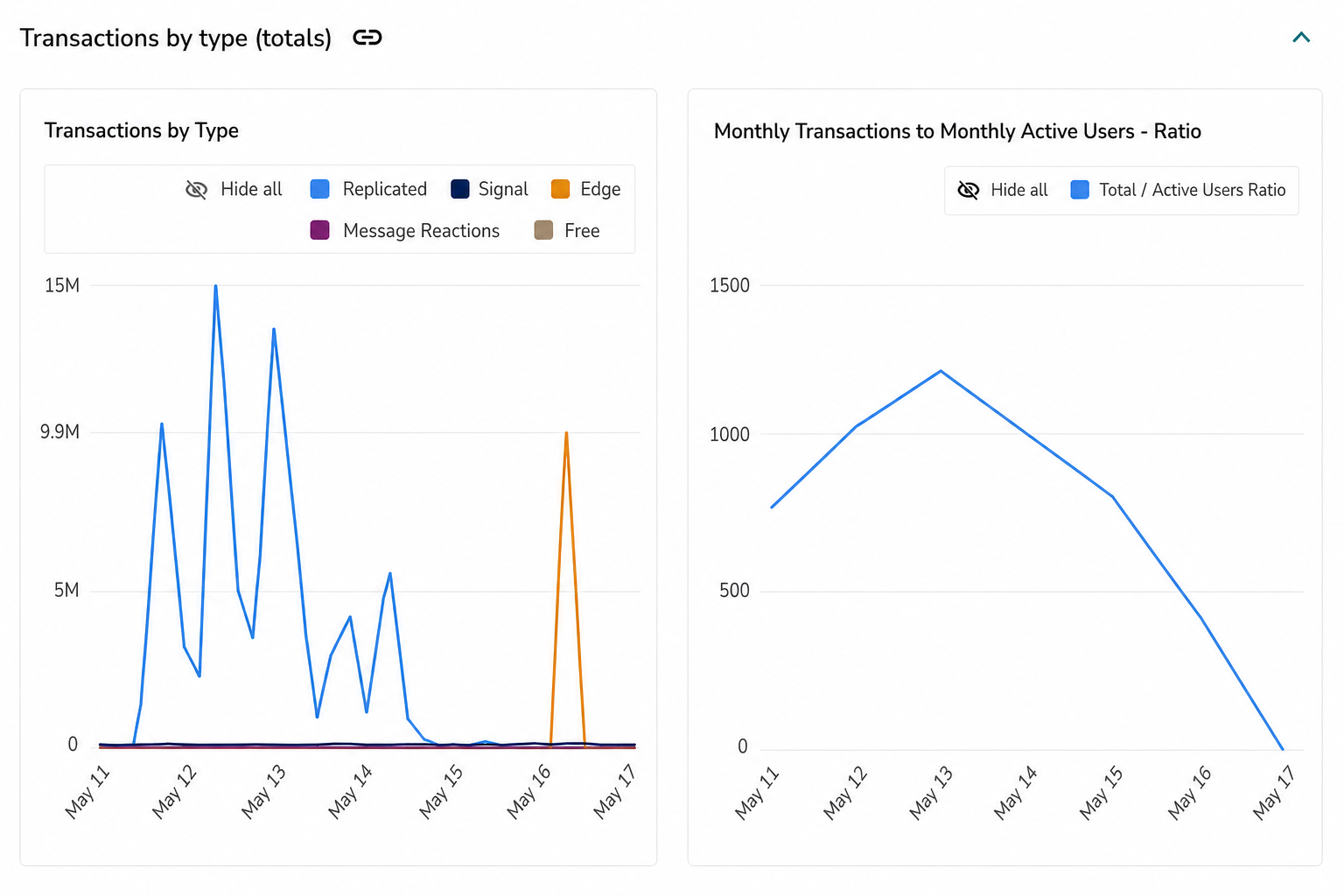Click the 15M axis label
This screenshot has width=1344, height=896.
[62, 285]
